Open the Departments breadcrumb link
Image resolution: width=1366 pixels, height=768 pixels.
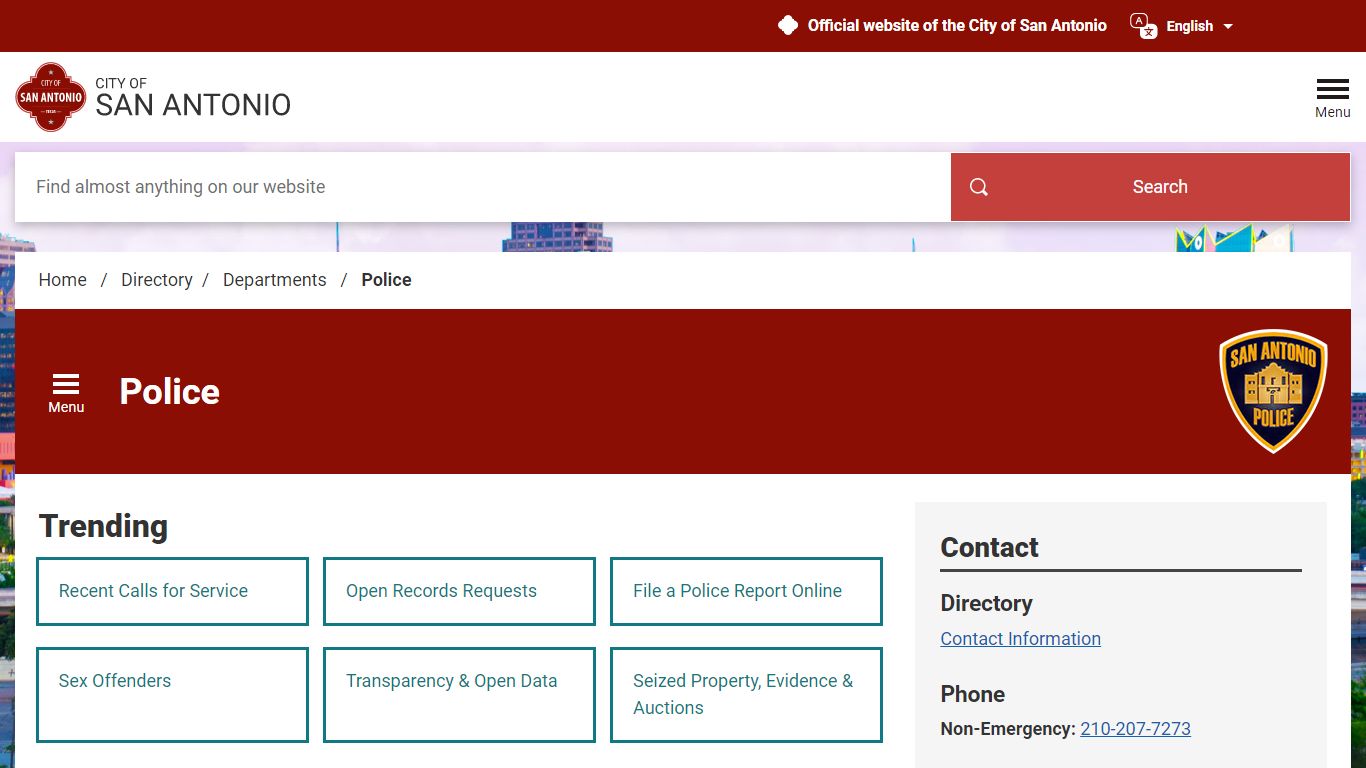pos(274,280)
